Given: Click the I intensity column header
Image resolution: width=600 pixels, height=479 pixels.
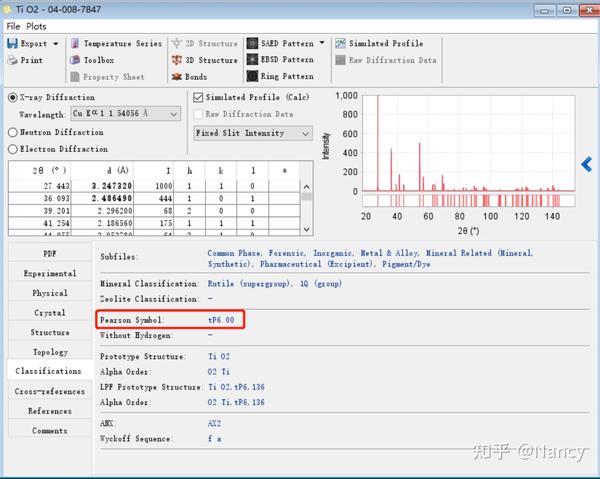Looking at the screenshot, I should pos(153,171).
